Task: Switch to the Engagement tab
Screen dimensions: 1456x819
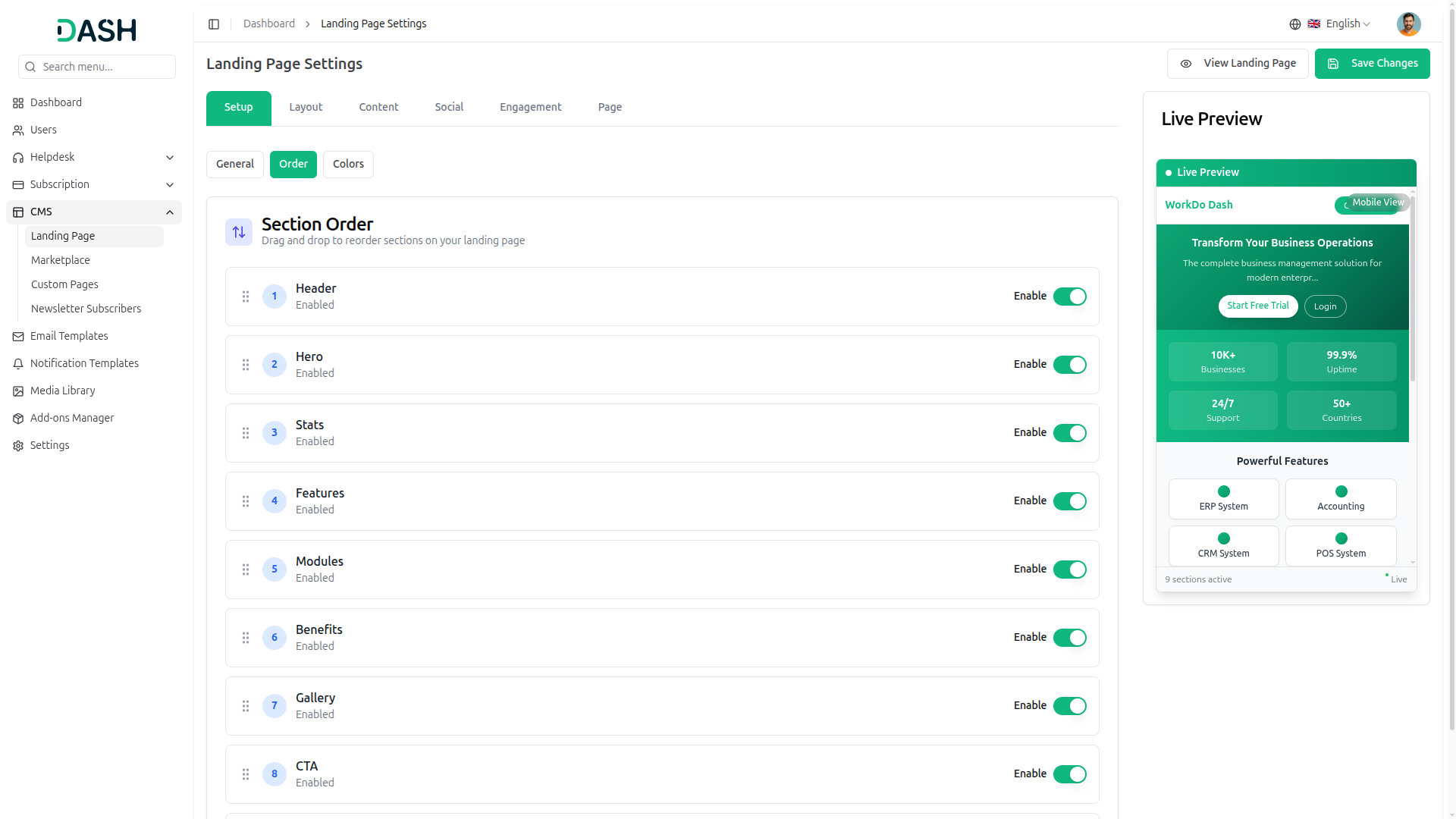Action: point(530,108)
